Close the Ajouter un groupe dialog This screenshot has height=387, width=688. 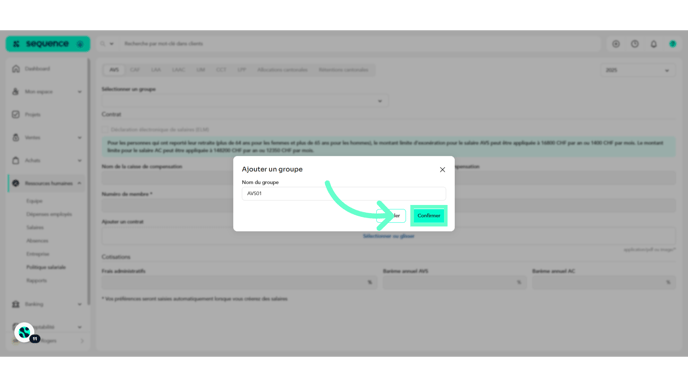[x=442, y=170]
